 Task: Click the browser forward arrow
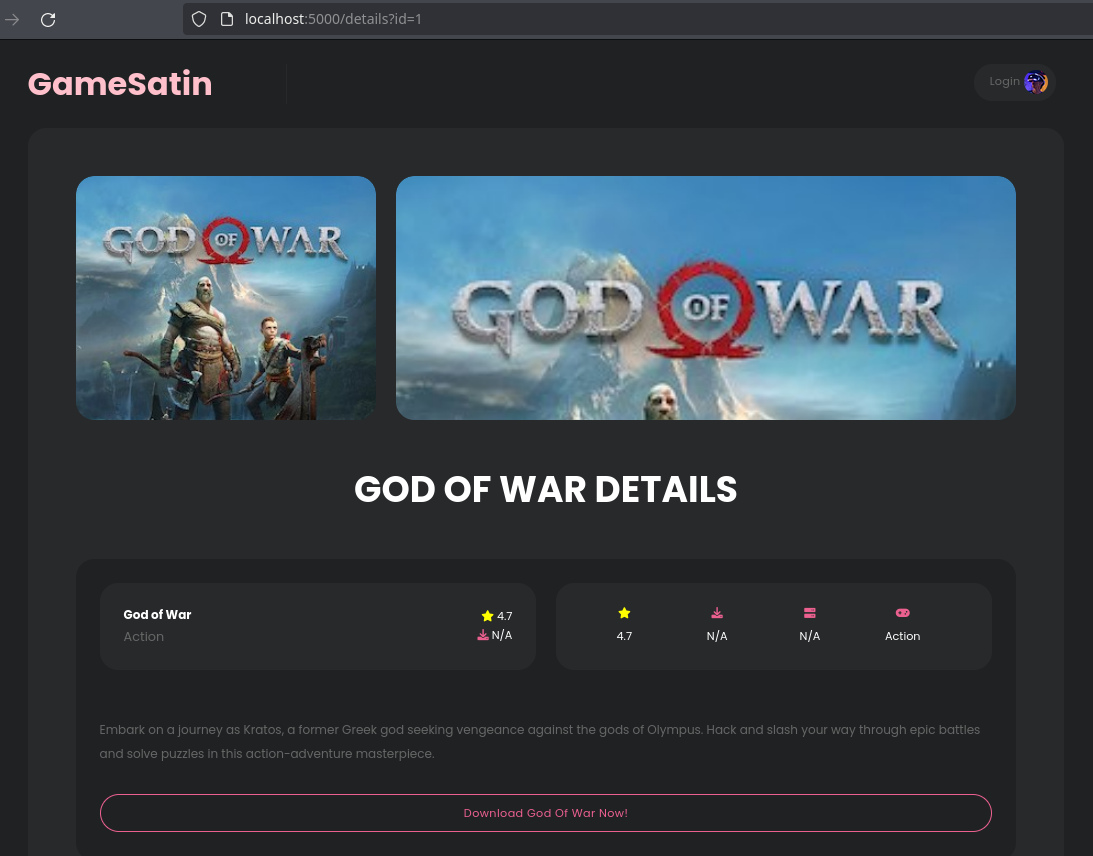coord(12,20)
